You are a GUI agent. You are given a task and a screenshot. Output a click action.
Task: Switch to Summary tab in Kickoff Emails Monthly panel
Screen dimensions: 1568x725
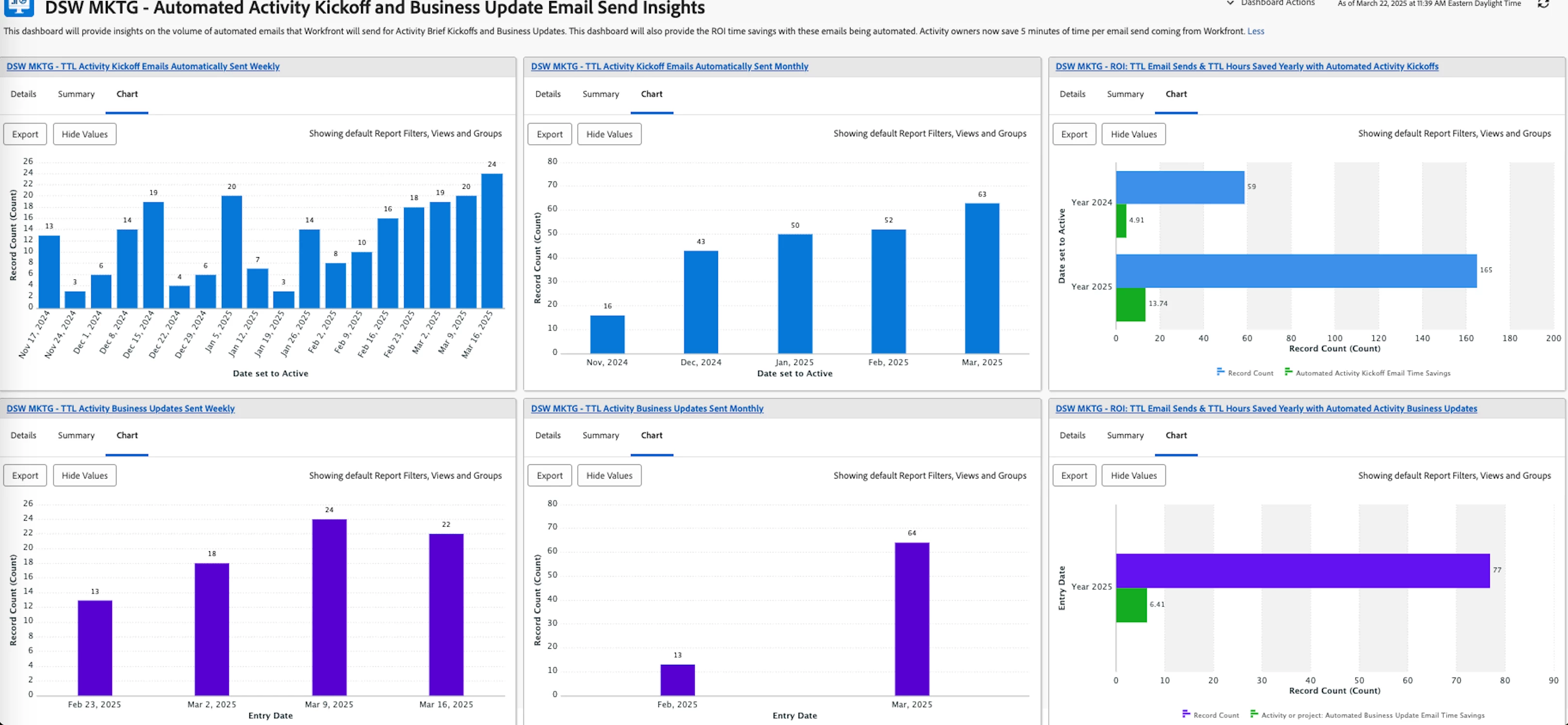600,94
